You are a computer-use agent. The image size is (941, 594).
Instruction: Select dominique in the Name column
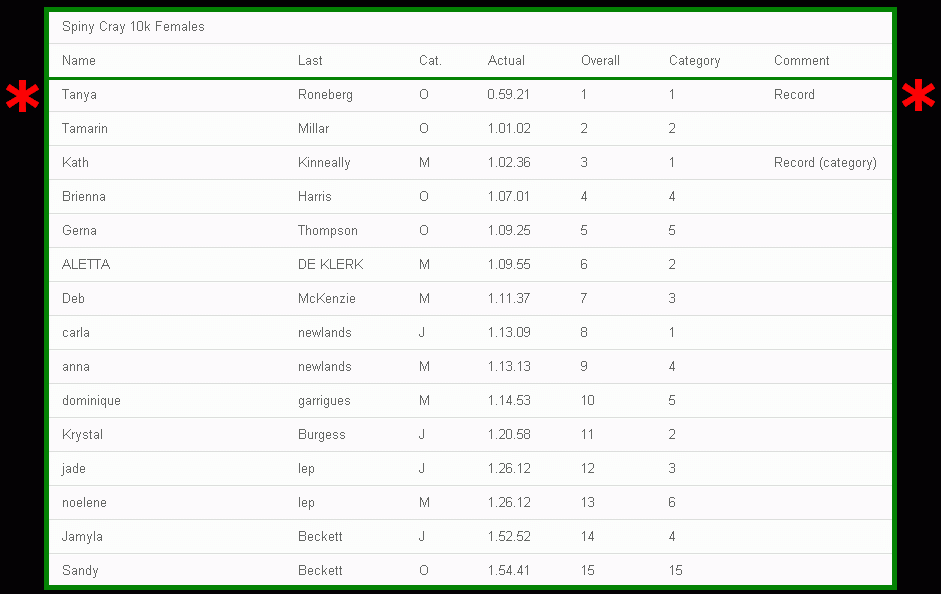click(91, 401)
